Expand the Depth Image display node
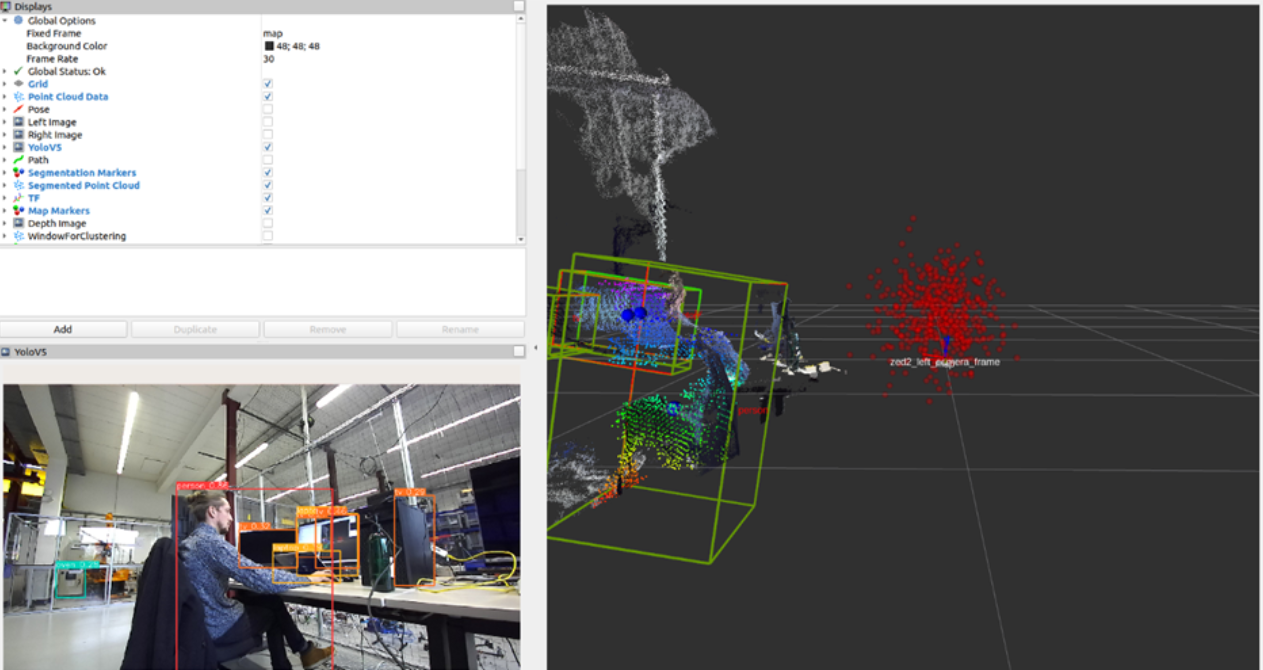Image resolution: width=1263 pixels, height=670 pixels. [x=5, y=223]
